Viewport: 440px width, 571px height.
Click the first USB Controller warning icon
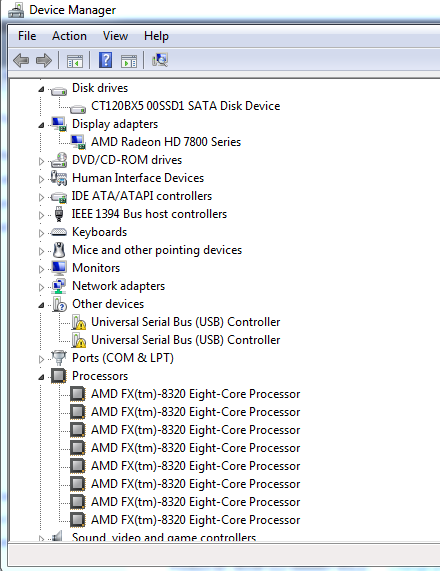coord(78,322)
